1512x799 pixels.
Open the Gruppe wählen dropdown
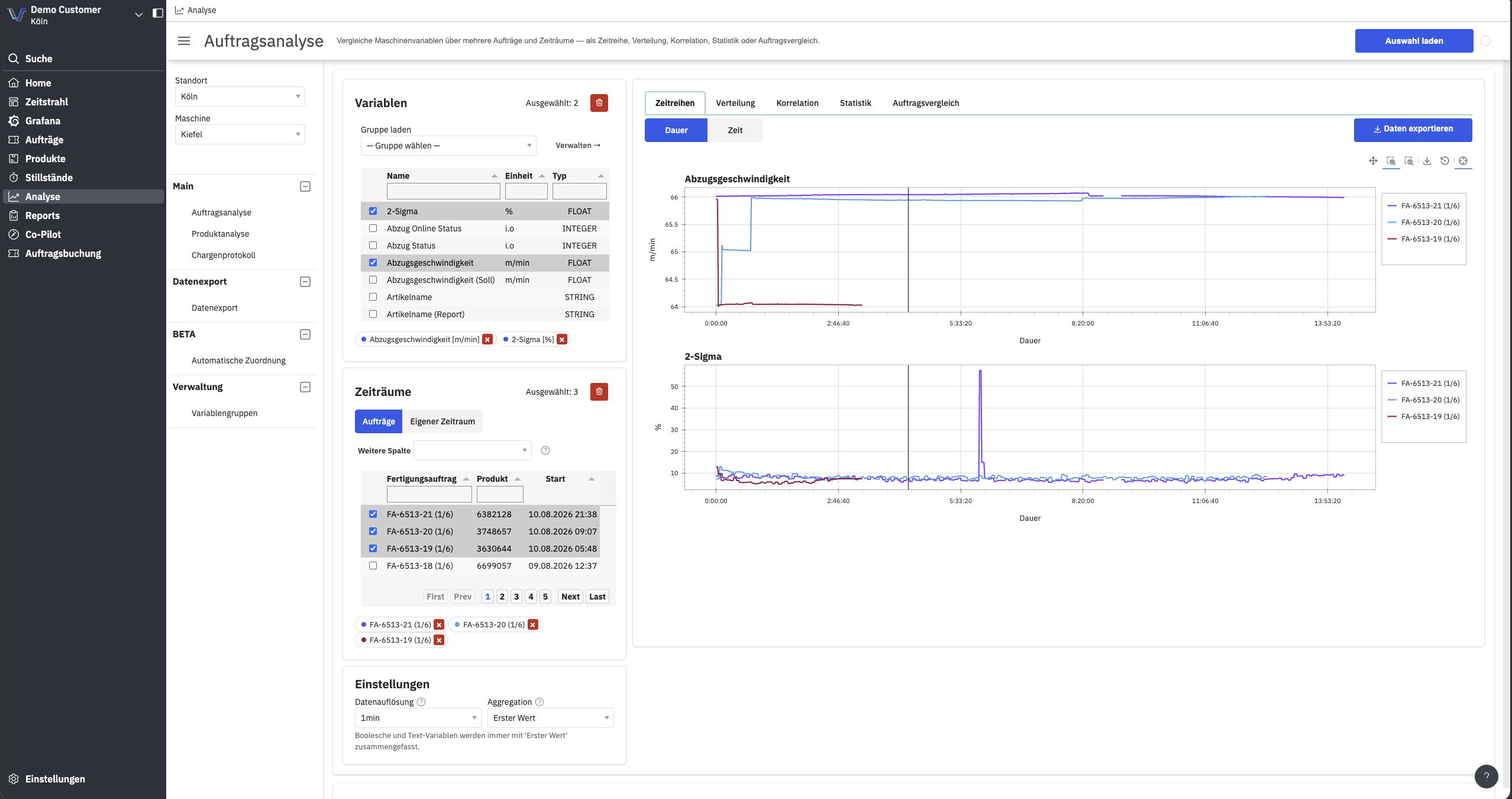[x=448, y=146]
